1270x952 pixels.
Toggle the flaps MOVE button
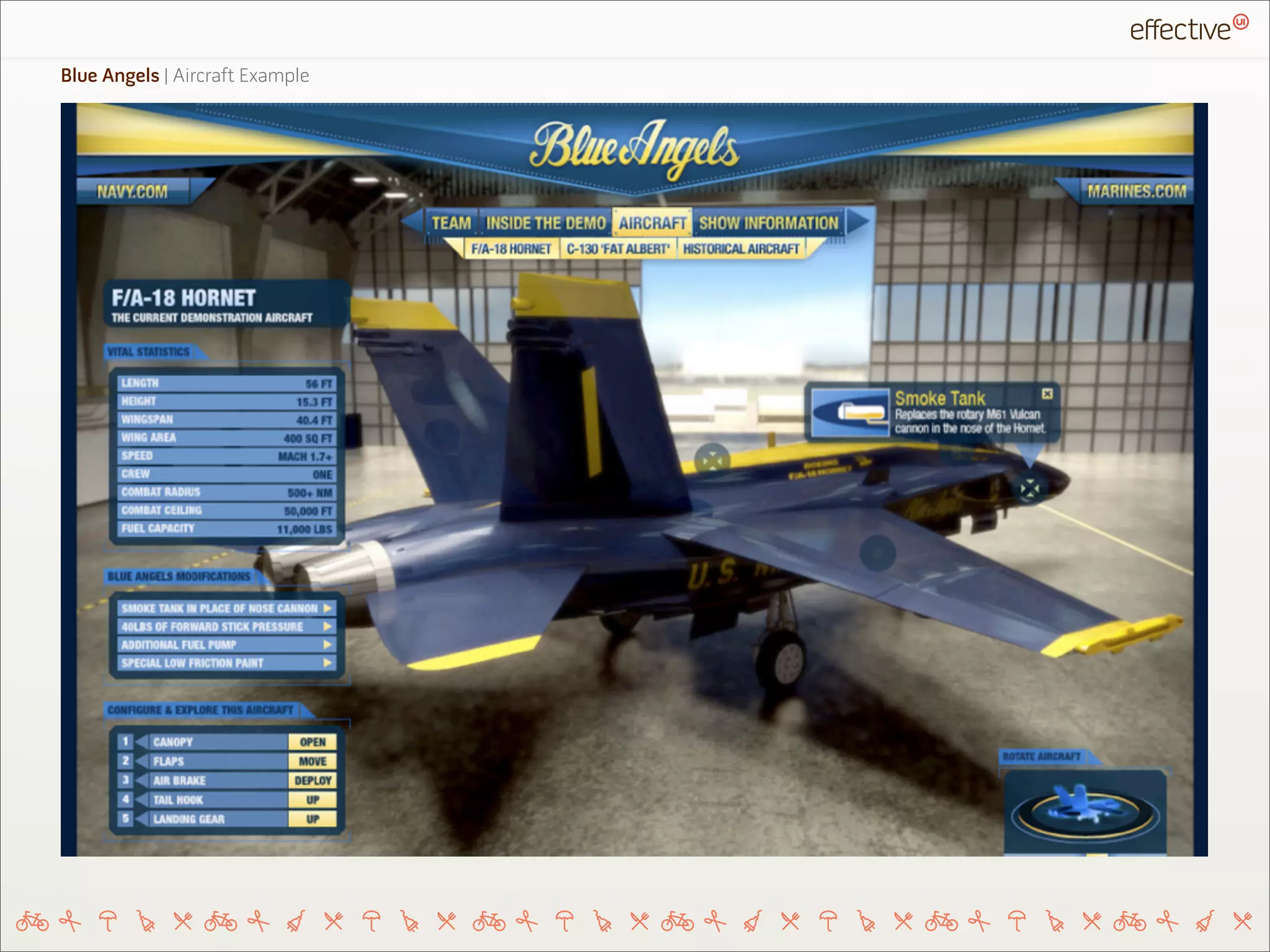point(313,761)
